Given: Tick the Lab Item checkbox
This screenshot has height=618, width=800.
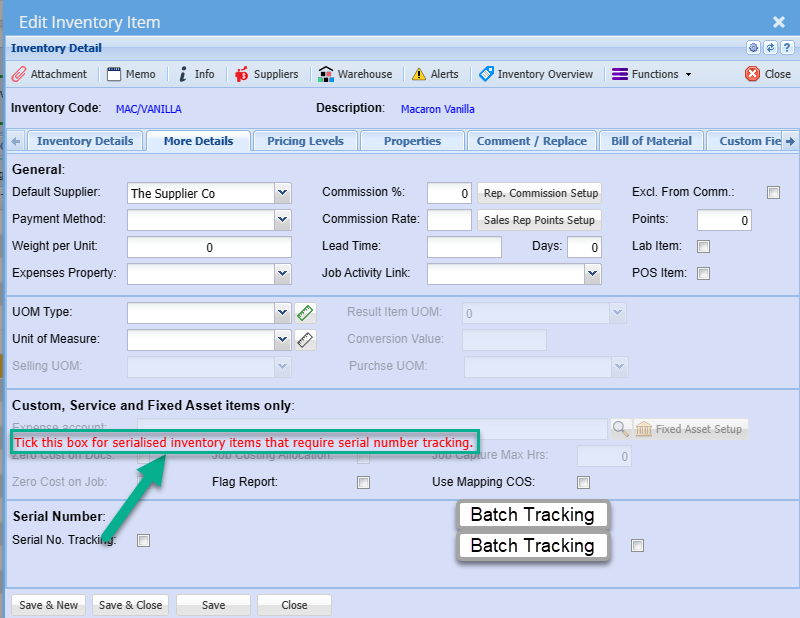Looking at the screenshot, I should click(703, 247).
